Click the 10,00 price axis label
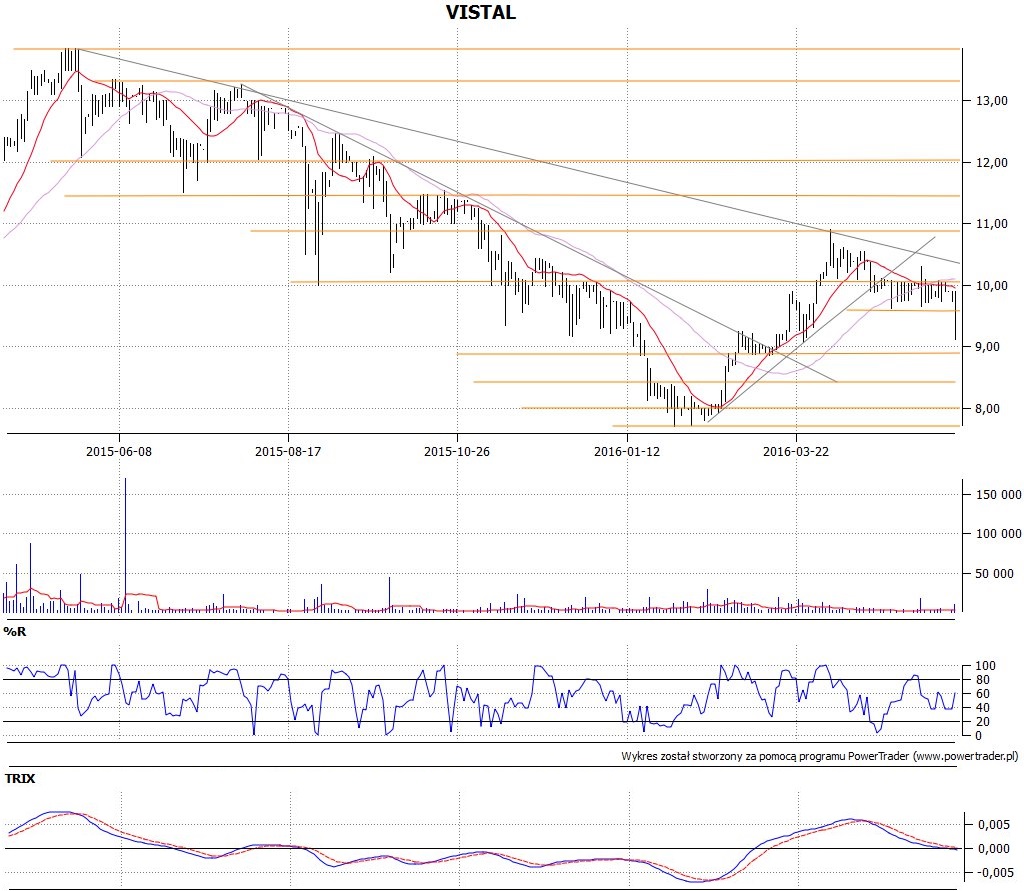The image size is (1024, 891). pos(992,285)
